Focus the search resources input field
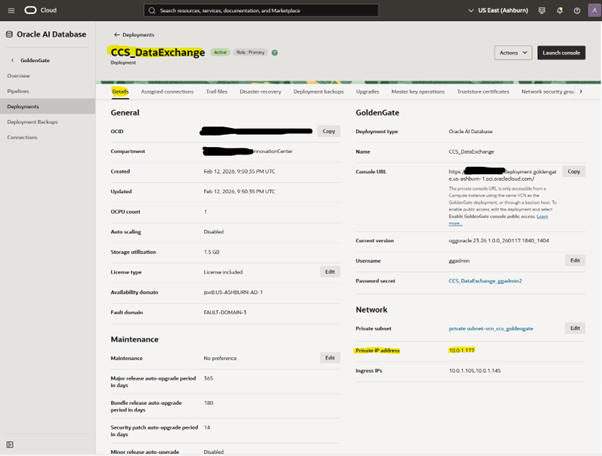 pos(261,10)
